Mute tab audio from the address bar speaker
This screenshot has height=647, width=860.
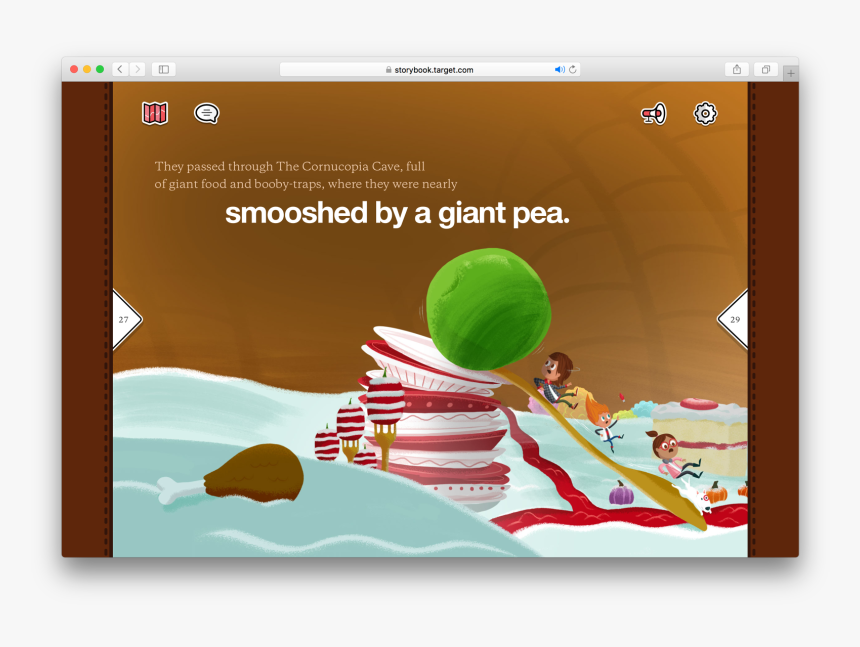559,69
